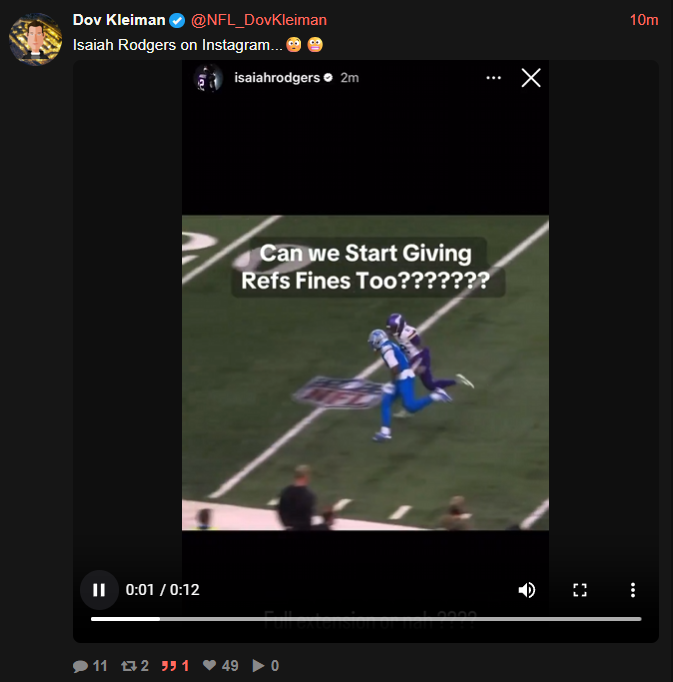Image resolution: width=673 pixels, height=682 pixels.
Task: Open the Dov Kleiman display name
Action: tap(119, 20)
